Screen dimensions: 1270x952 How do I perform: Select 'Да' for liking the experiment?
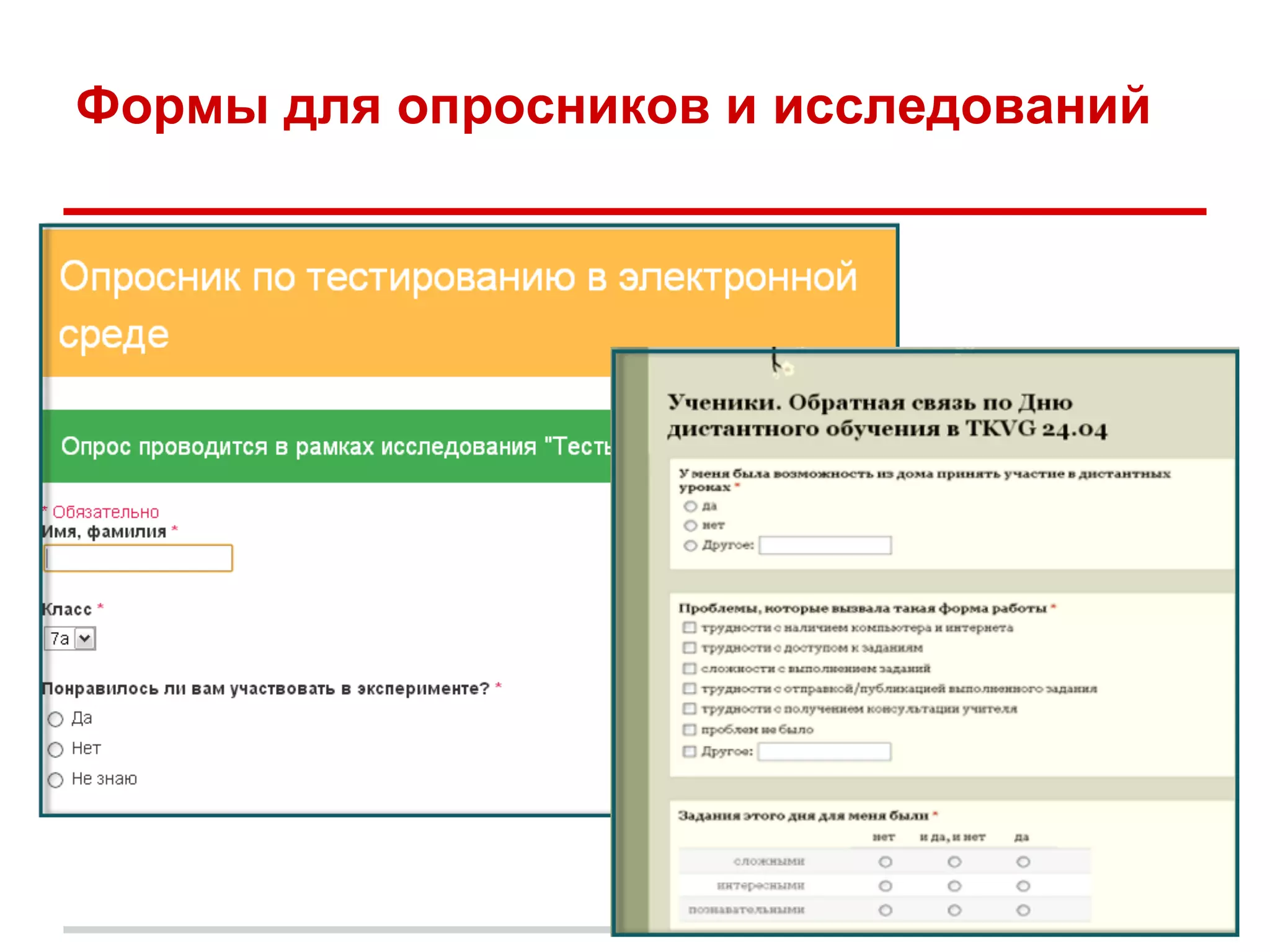pos(56,719)
